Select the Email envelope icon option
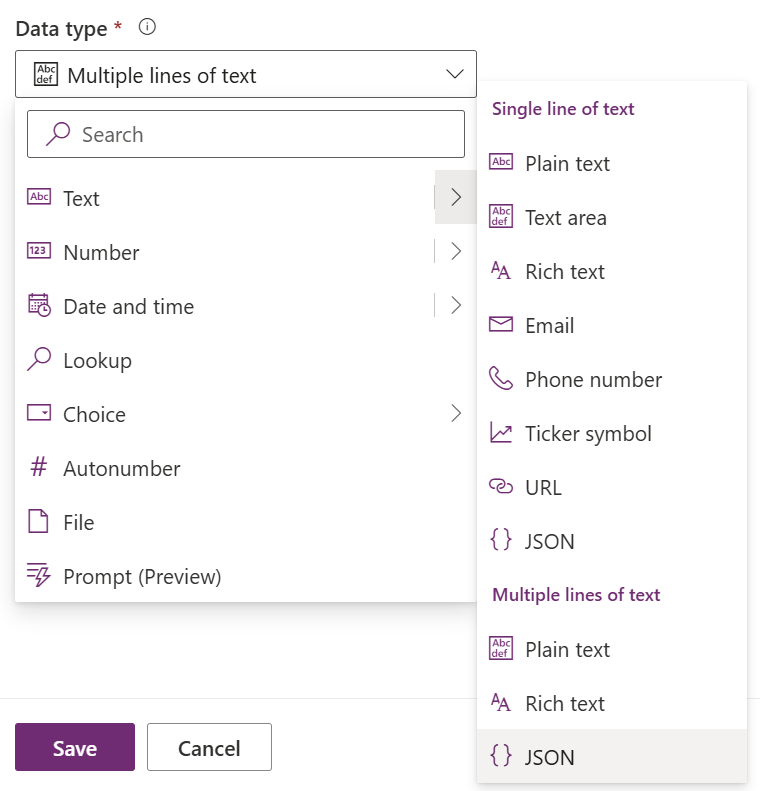Screen dimensions: 760x791 pyautogui.click(x=500, y=325)
